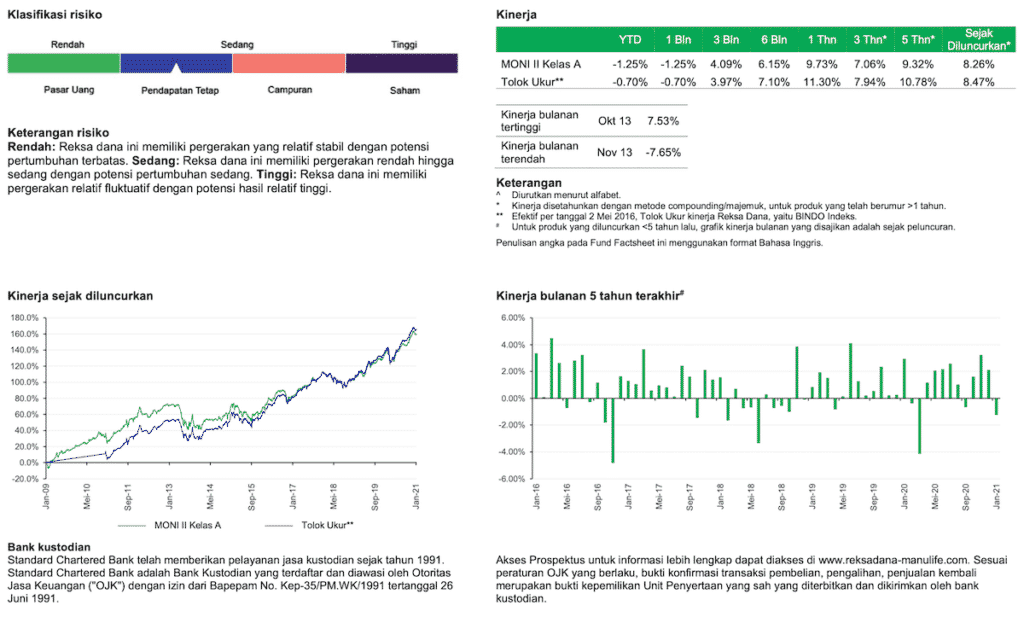Select the Sejak Diluncurkan column header
The height and width of the screenshot is (617, 1024).
[977, 40]
